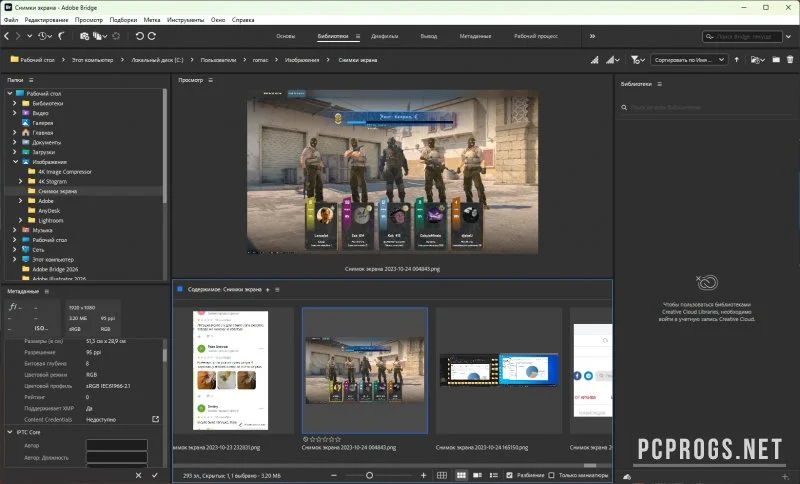Click the get photos from camera icon
The height and width of the screenshot is (484, 800).
click(84, 36)
